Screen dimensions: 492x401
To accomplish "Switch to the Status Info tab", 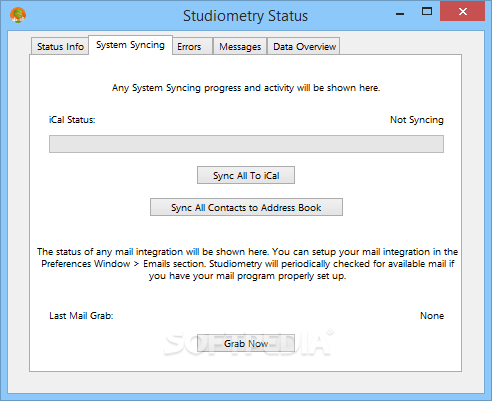I will [60, 46].
